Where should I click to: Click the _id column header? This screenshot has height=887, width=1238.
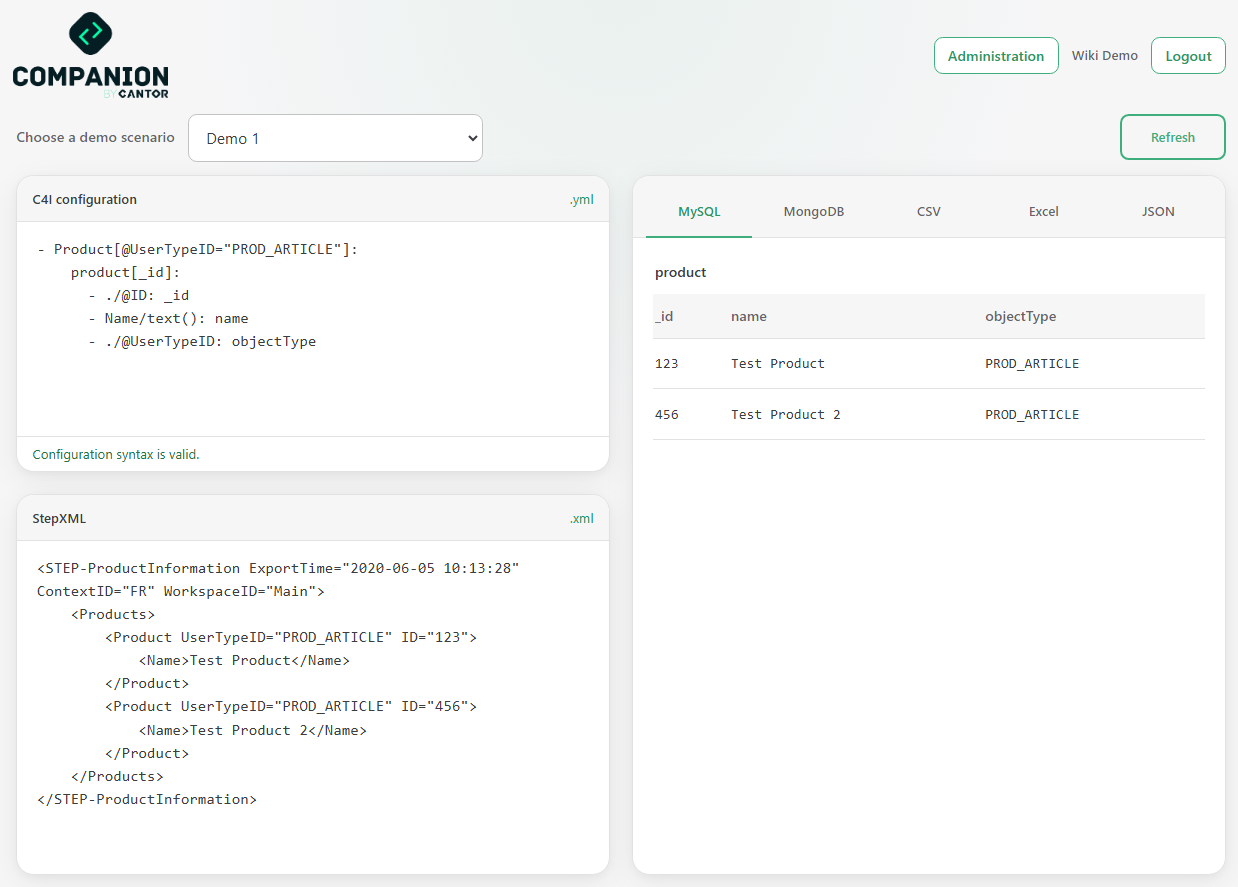click(664, 316)
